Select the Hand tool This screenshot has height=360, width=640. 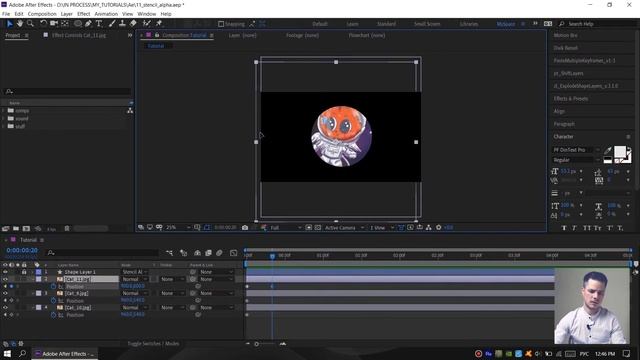click(20, 24)
